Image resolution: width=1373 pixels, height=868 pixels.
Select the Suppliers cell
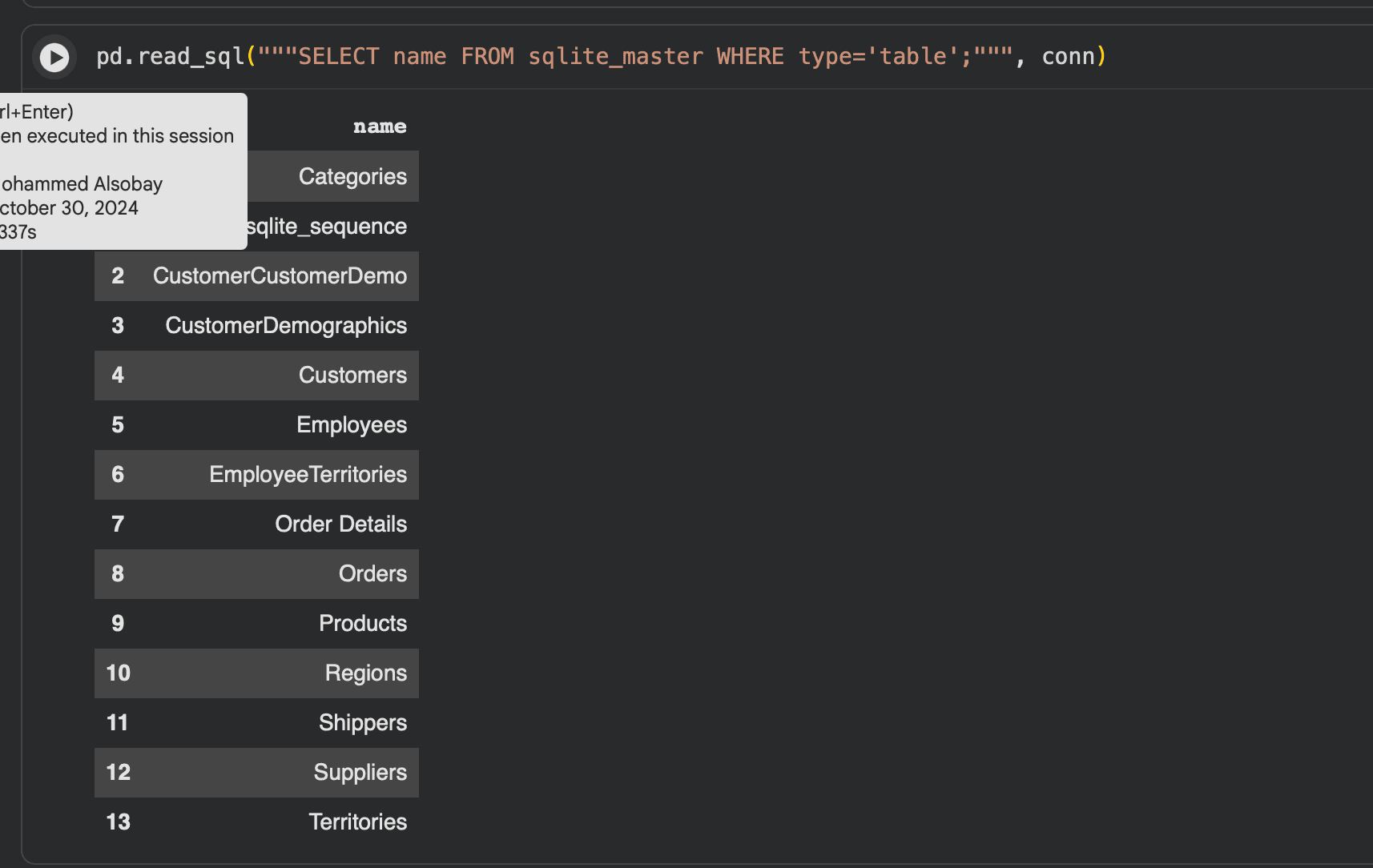(x=360, y=773)
